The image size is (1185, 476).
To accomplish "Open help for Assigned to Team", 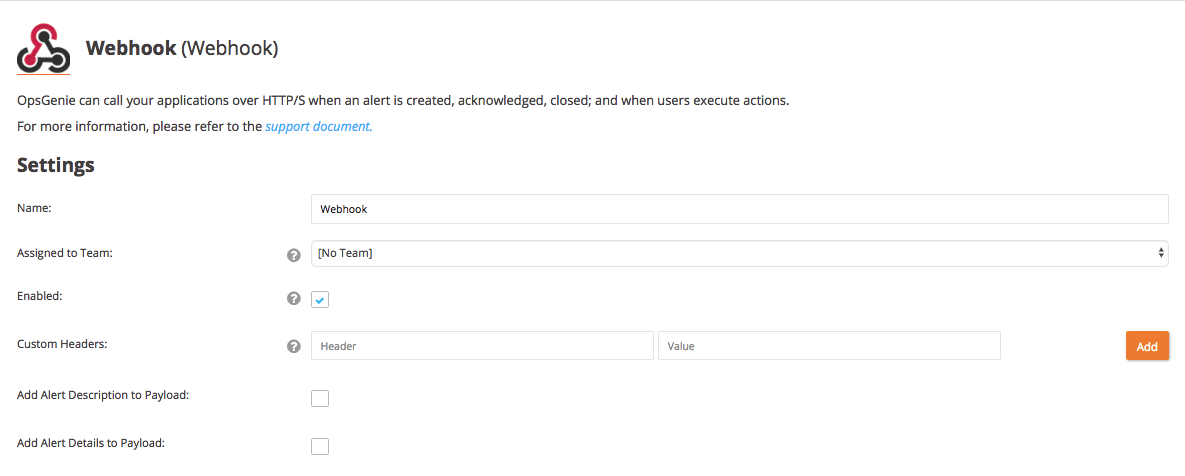I will pos(294,255).
